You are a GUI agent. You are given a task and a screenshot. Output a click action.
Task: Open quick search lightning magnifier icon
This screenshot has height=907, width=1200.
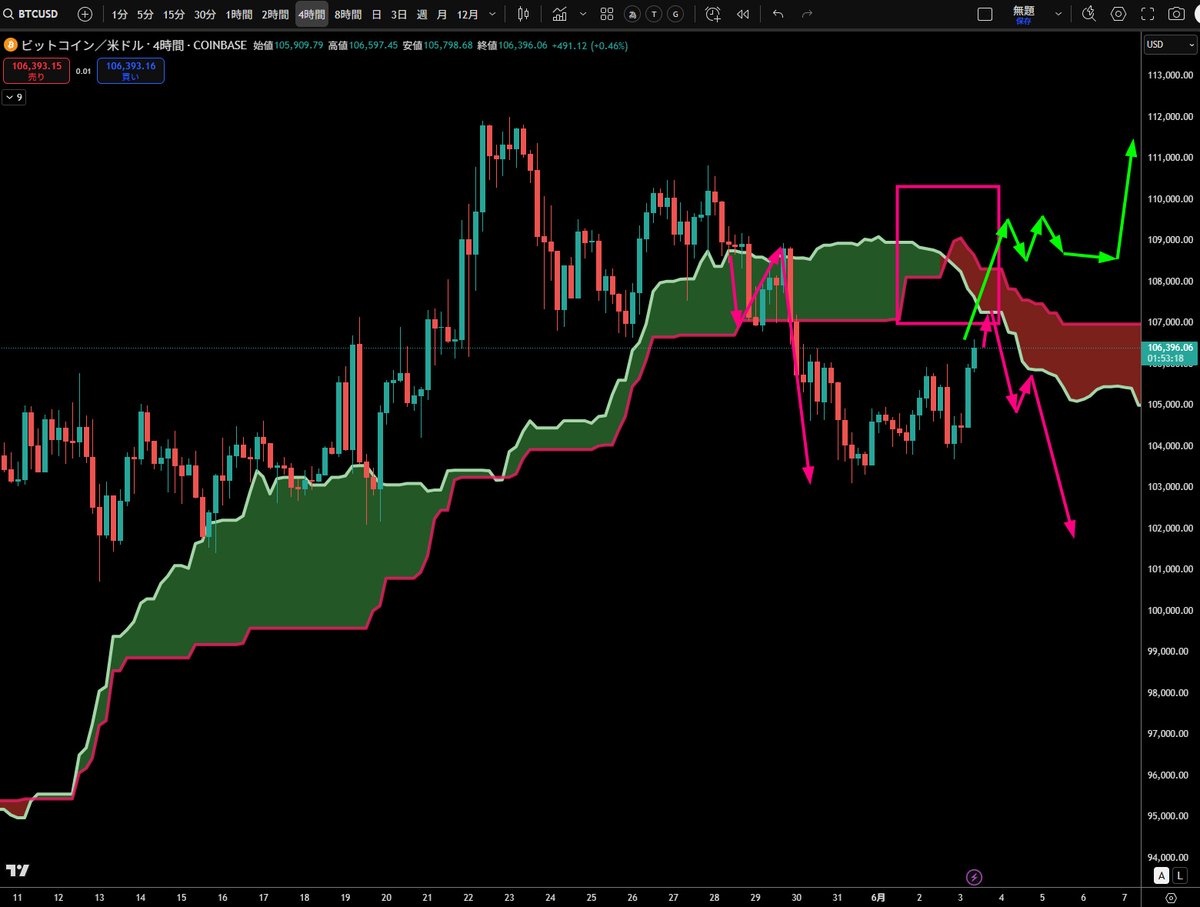click(x=1090, y=14)
